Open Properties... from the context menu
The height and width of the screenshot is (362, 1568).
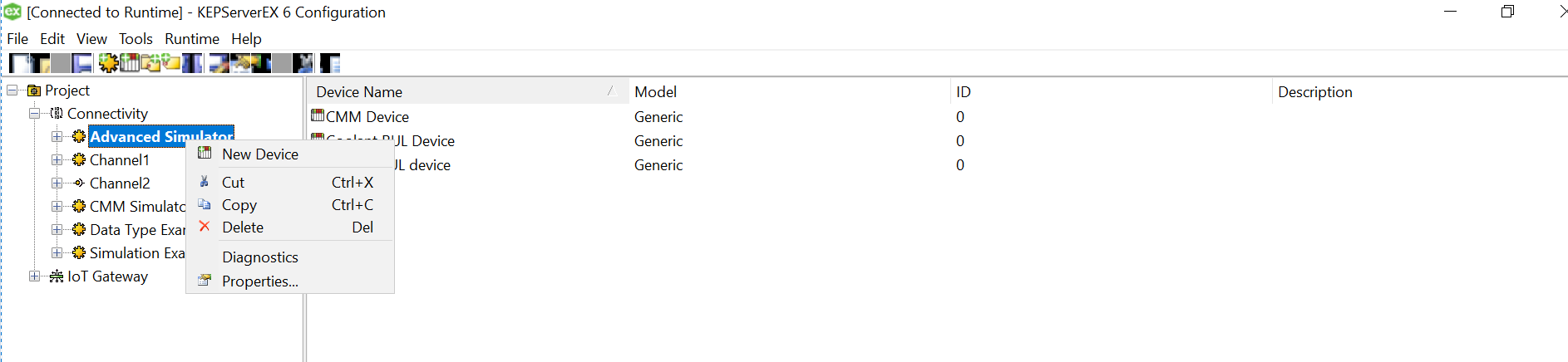(x=259, y=281)
